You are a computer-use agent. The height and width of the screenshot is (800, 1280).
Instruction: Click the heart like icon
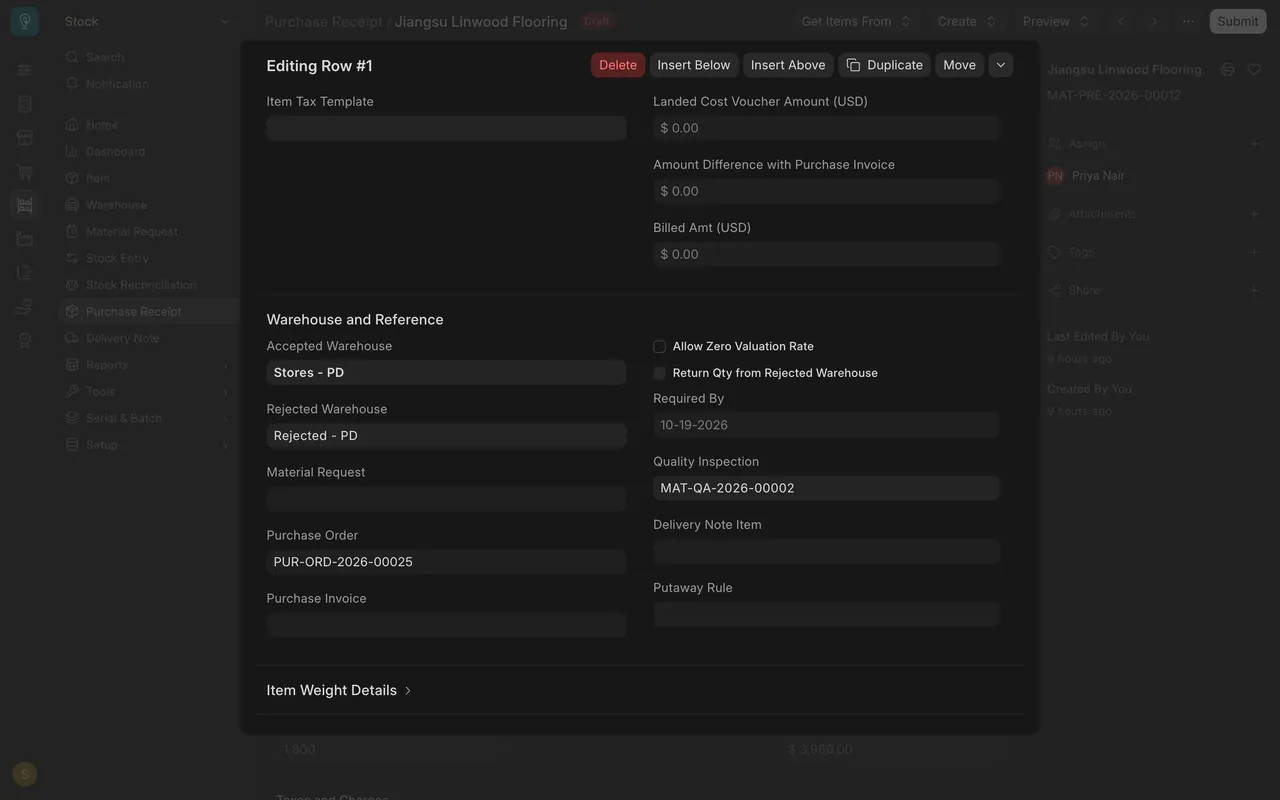click(1254, 69)
